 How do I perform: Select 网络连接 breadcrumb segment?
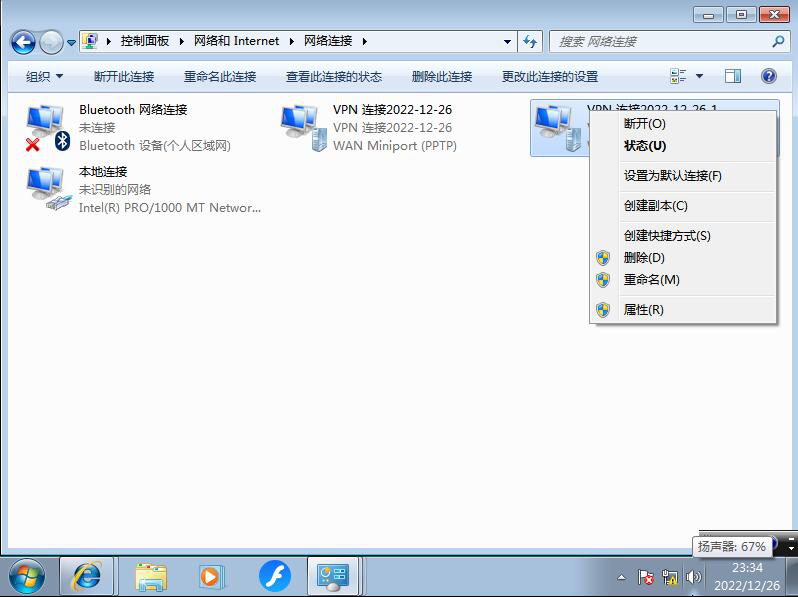click(x=328, y=41)
